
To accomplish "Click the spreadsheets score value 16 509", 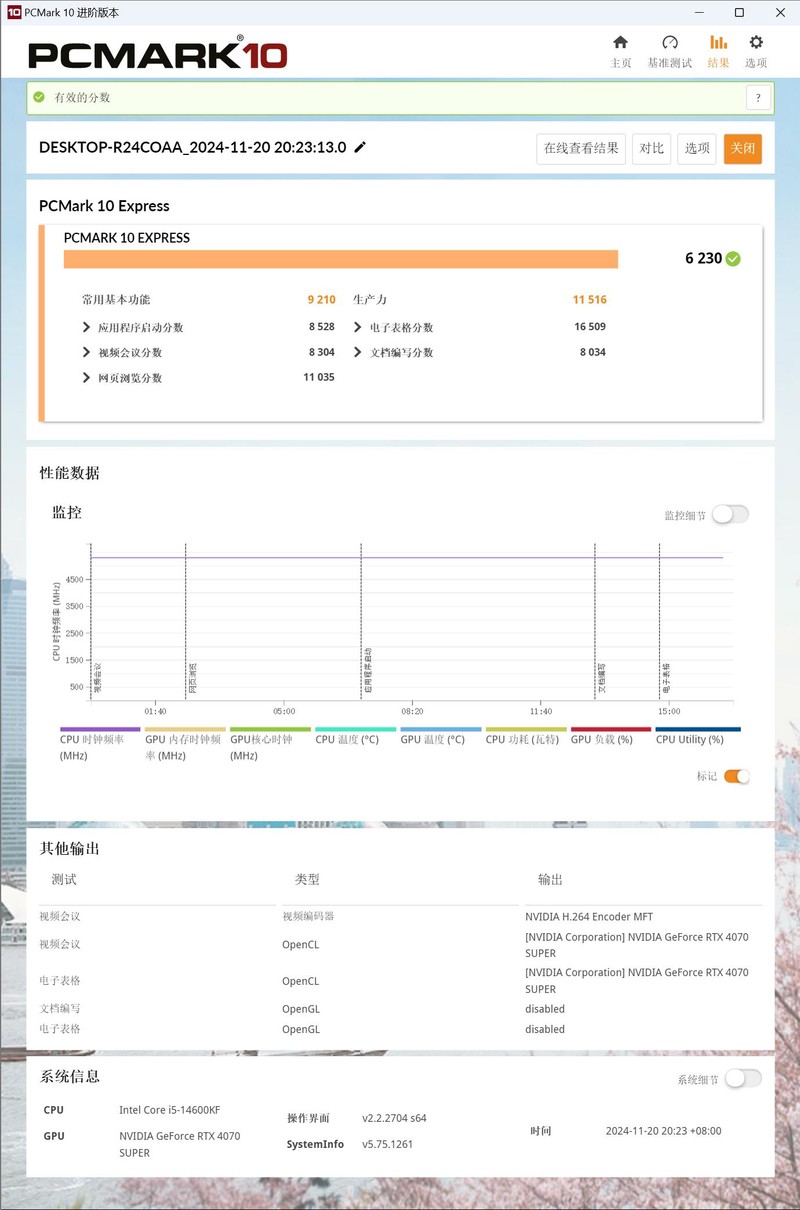I will (x=590, y=327).
